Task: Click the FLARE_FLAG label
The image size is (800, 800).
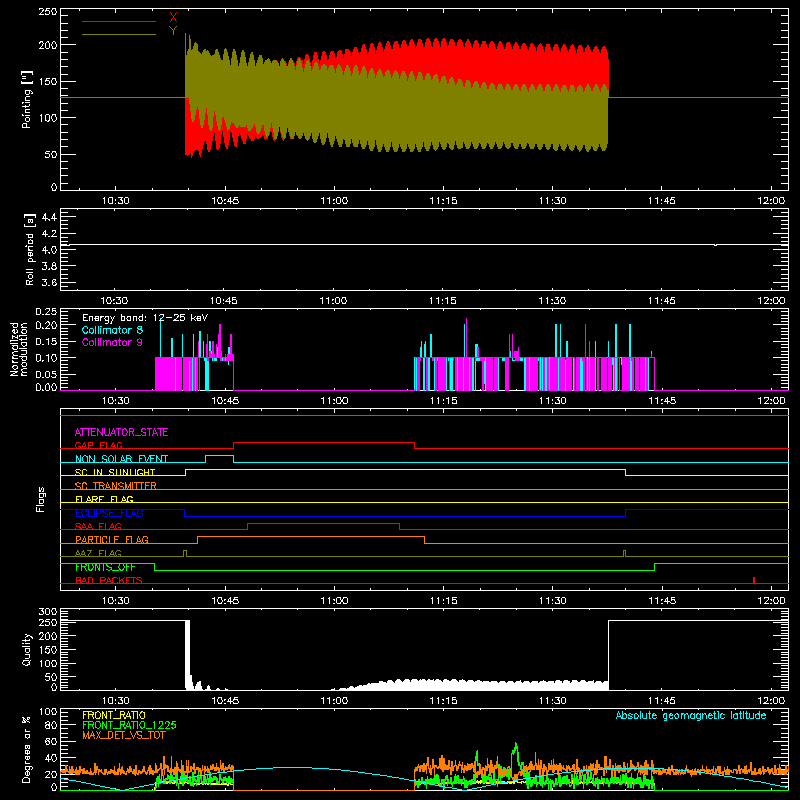Action: 104,498
